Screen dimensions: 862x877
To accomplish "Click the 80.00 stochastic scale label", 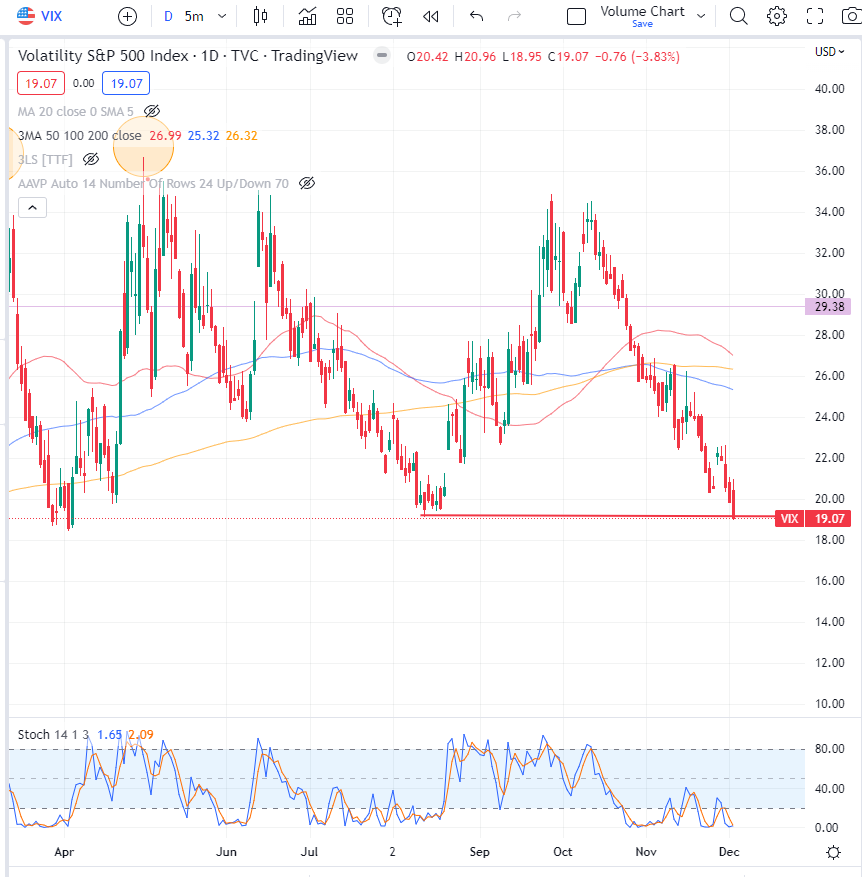I will coord(830,749).
